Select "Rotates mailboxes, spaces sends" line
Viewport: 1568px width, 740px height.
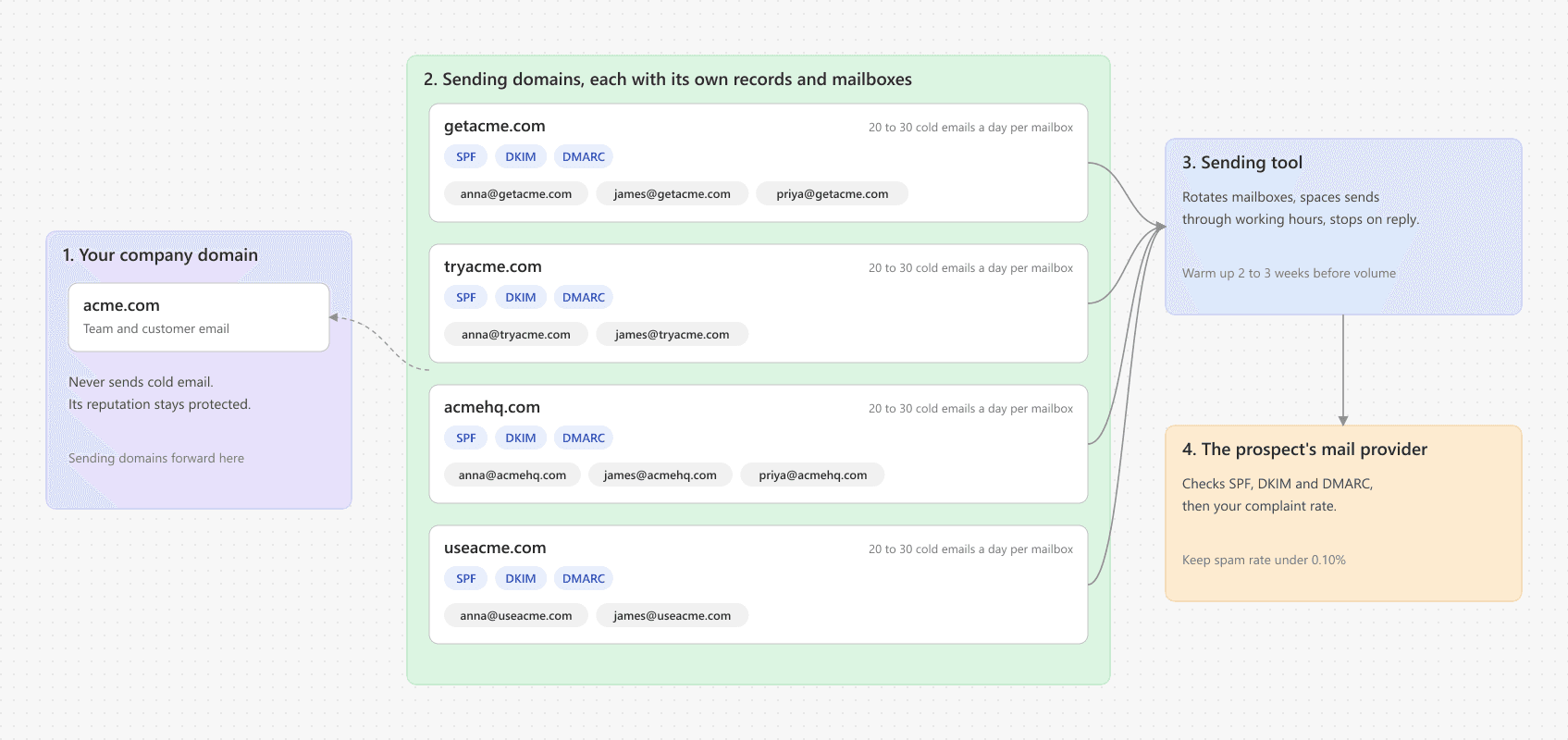1280,197
